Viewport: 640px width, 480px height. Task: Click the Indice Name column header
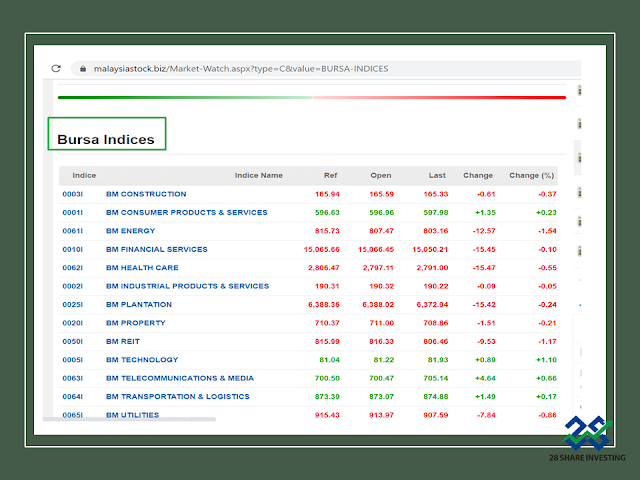258,176
